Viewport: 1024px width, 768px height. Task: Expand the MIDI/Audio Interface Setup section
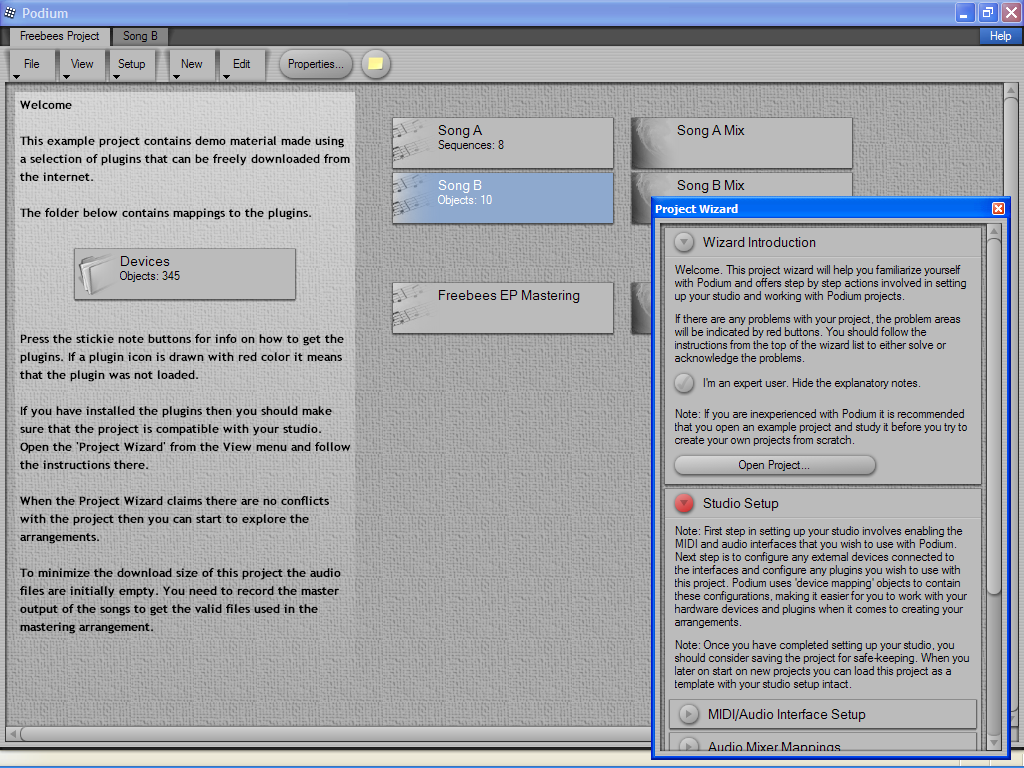coord(688,714)
